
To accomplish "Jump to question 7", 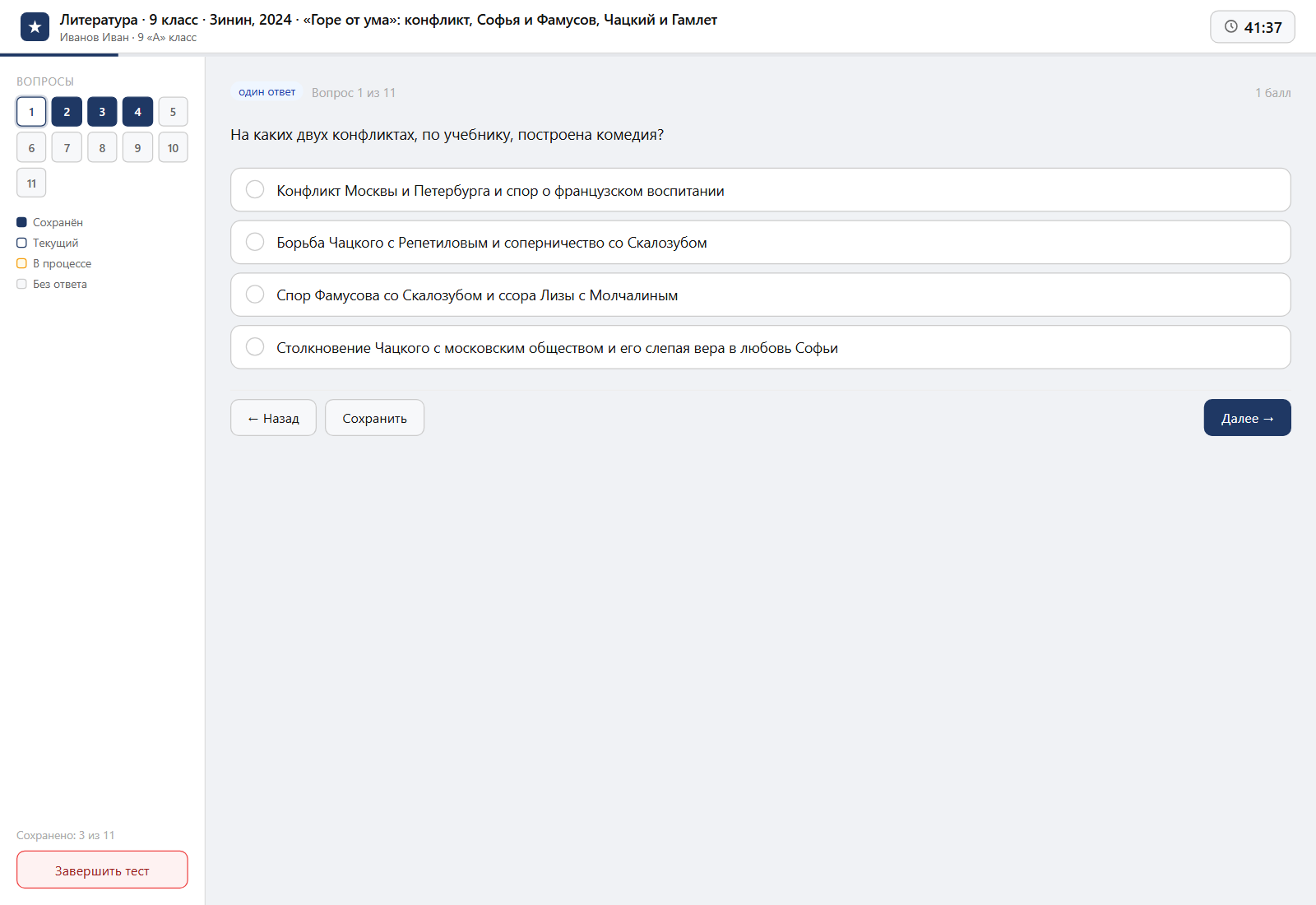I will pyautogui.click(x=67, y=147).
